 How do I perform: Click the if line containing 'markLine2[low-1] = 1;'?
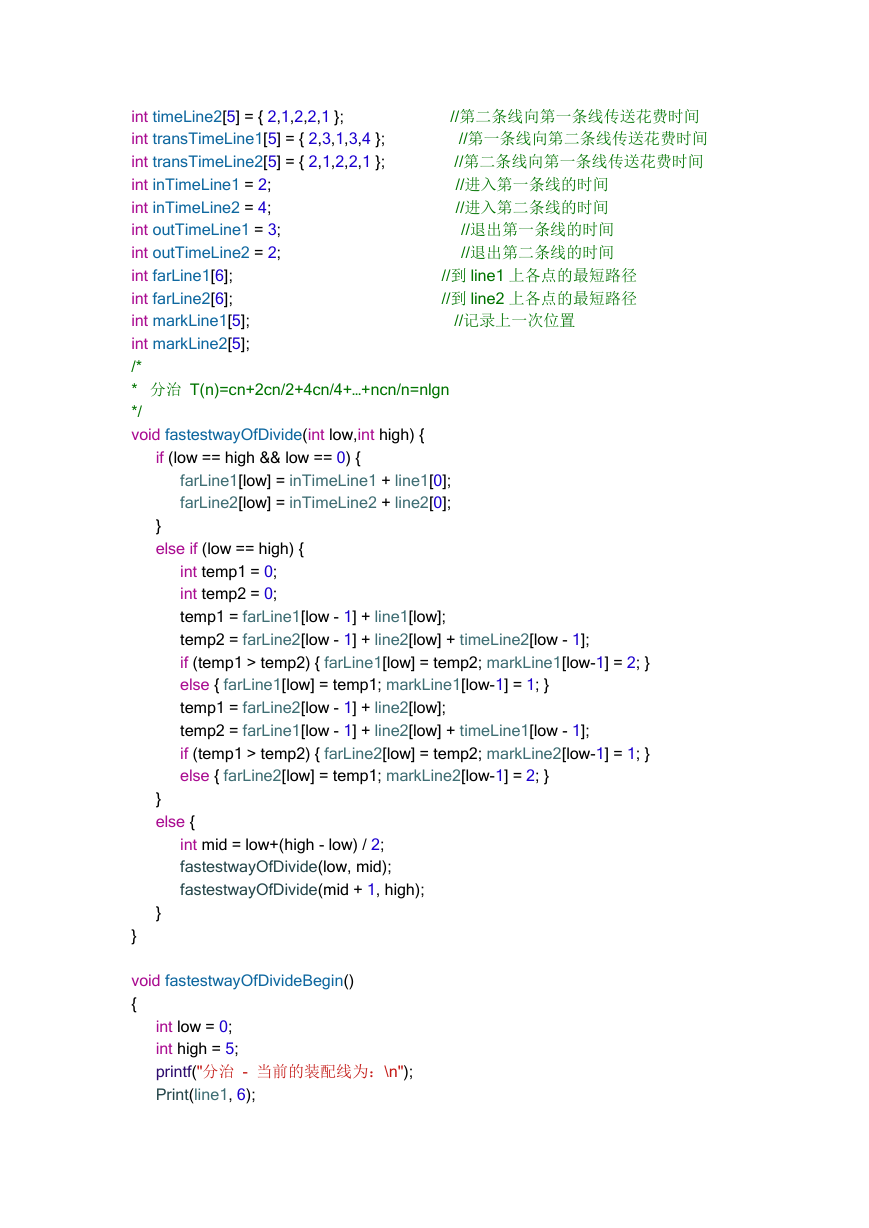click(x=415, y=754)
